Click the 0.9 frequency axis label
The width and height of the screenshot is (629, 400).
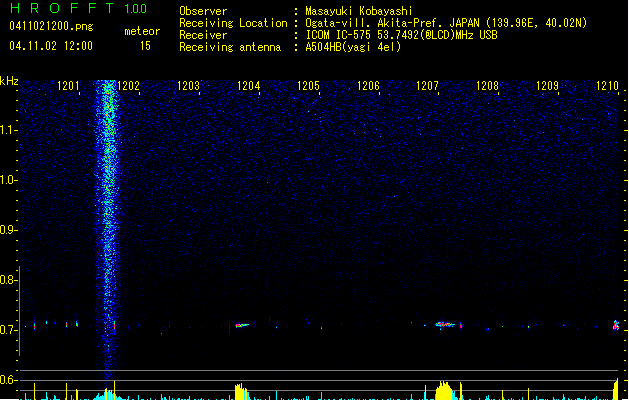8,230
